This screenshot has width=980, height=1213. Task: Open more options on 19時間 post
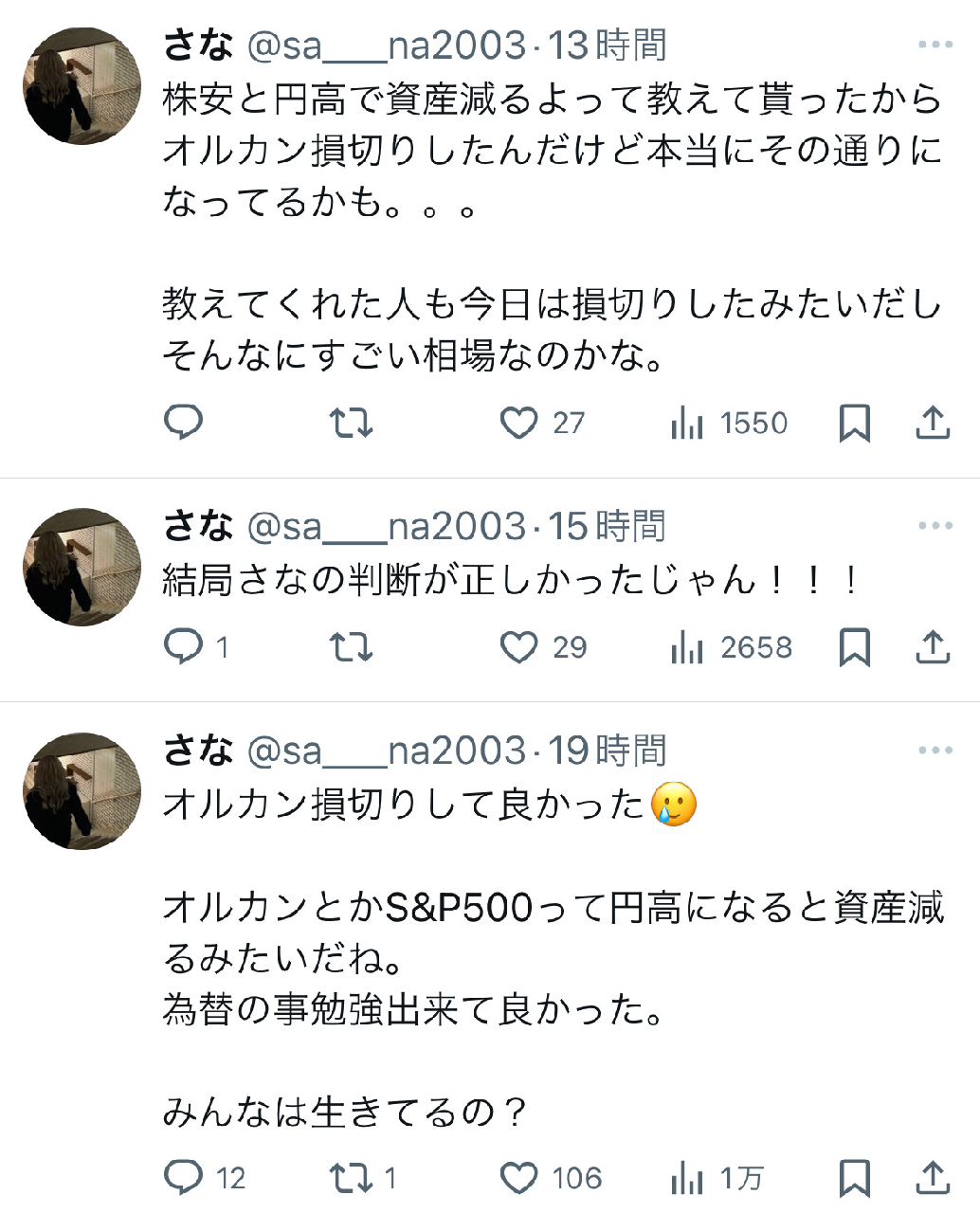pos(935,751)
